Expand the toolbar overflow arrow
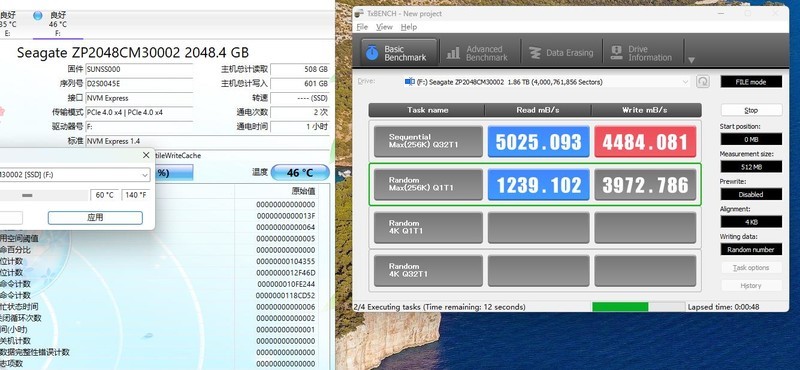This screenshot has width=800, height=370. 691,60
